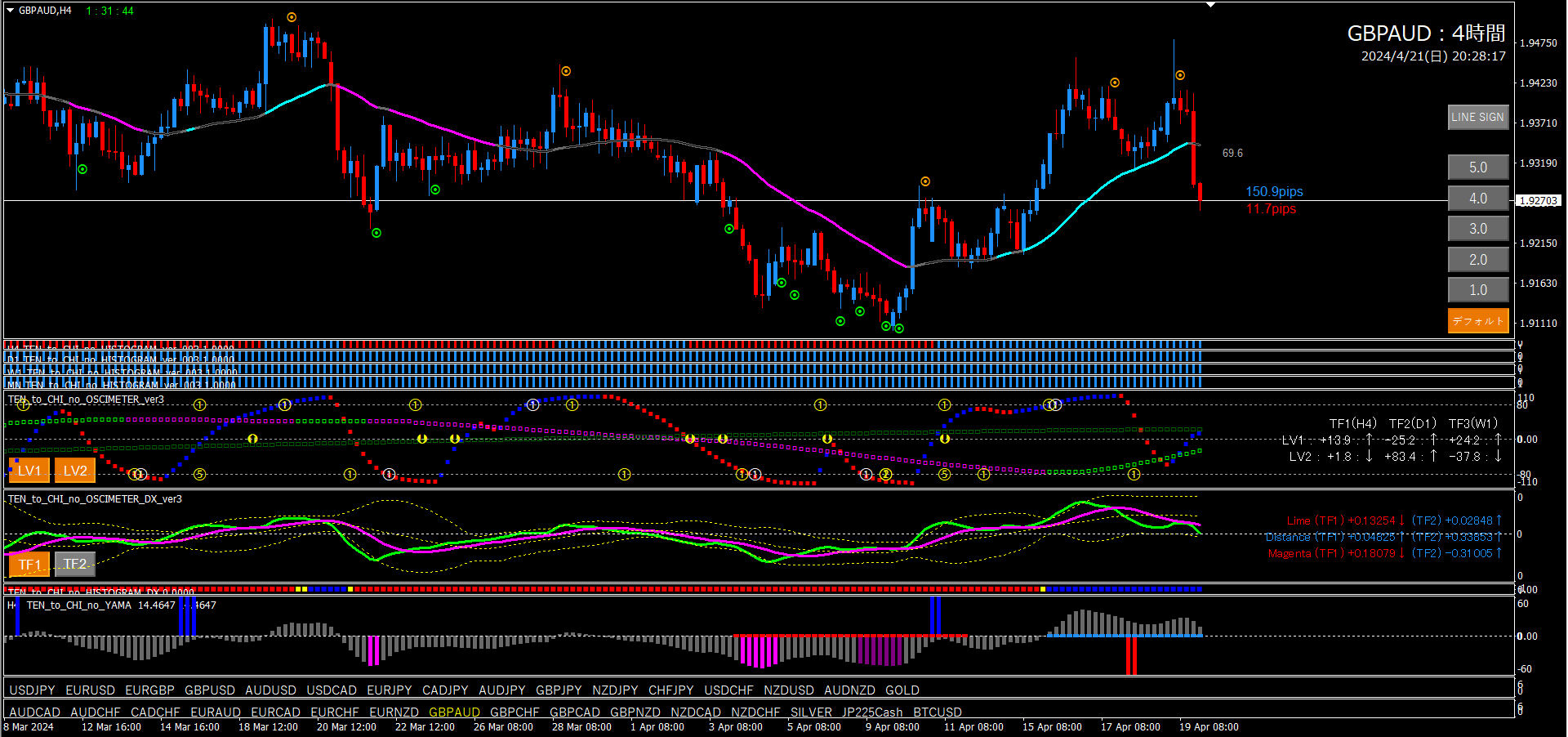Load the GBPJPY chart
This screenshot has height=737, width=1568.
click(x=559, y=690)
